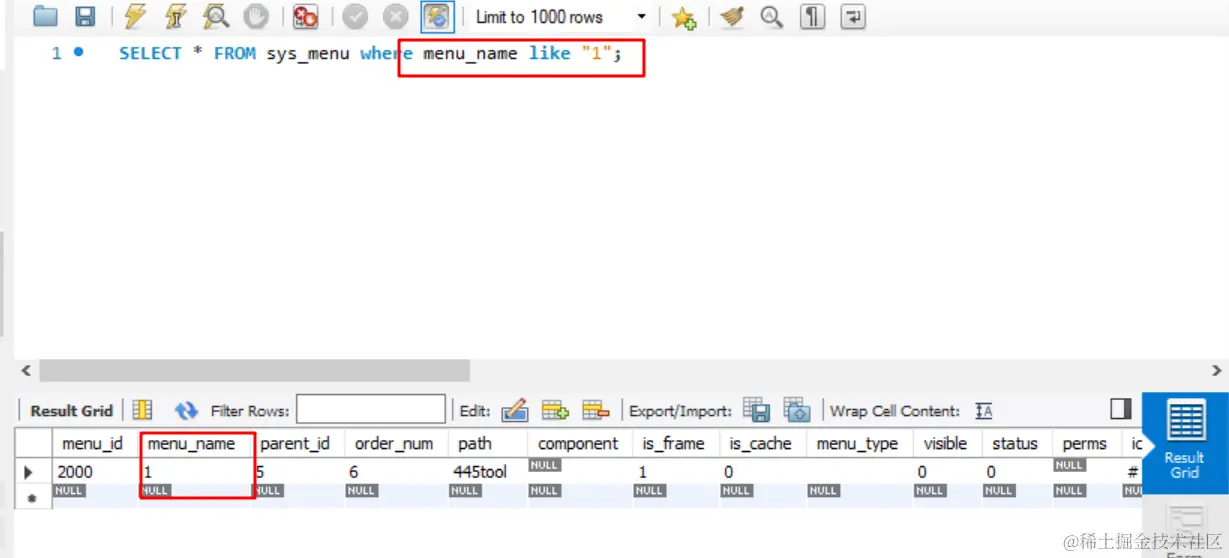Edit current row pencil icon
The image size is (1229, 558).
pyautogui.click(x=515, y=410)
